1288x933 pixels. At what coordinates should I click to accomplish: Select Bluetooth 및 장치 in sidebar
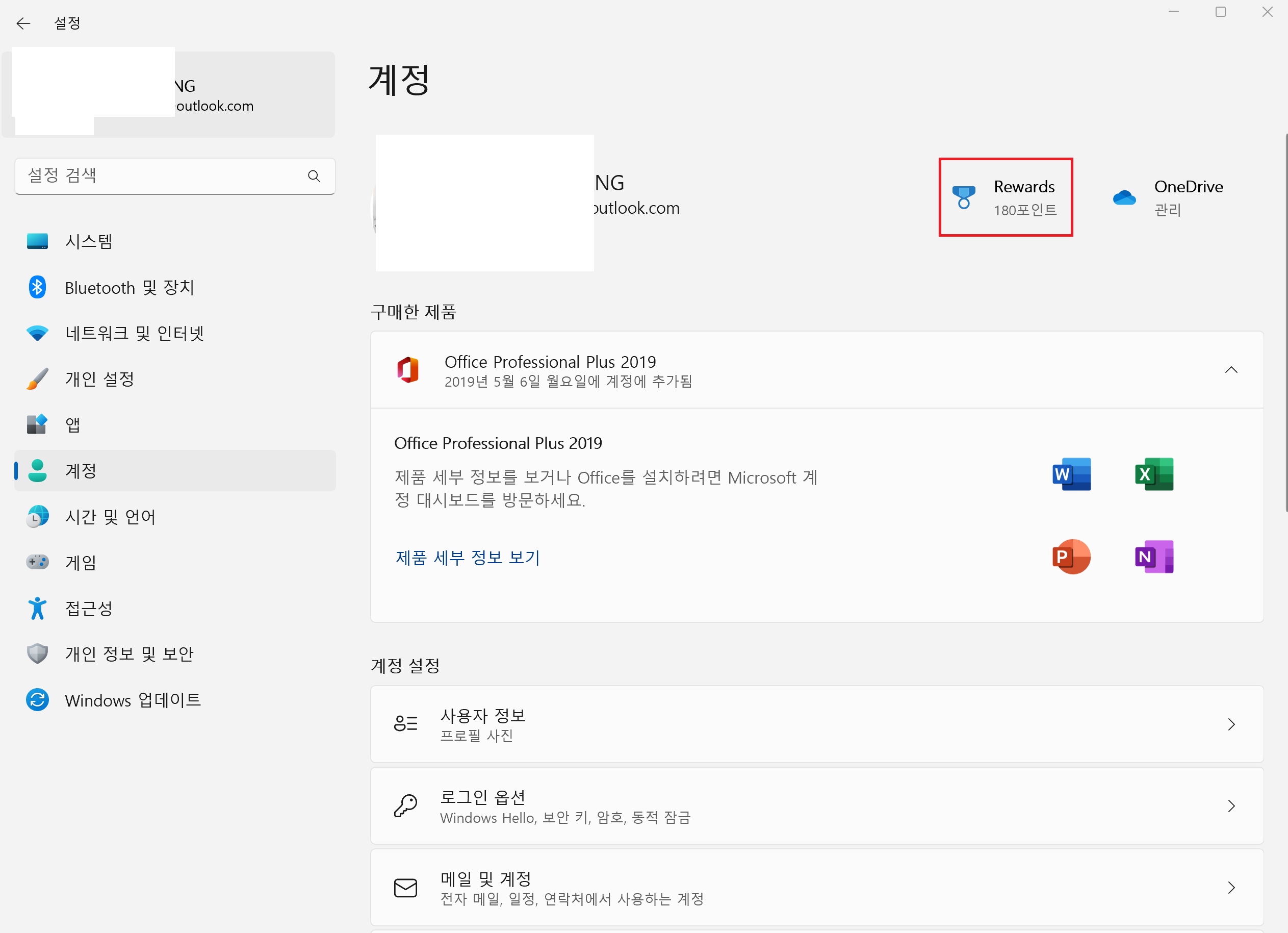coord(175,288)
